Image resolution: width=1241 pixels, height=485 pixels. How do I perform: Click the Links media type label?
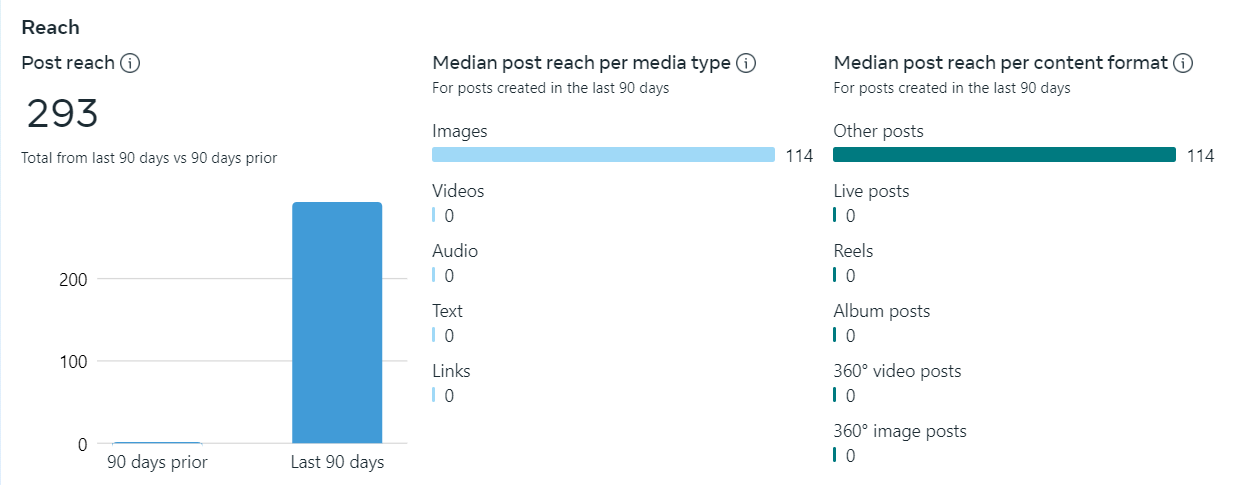451,371
